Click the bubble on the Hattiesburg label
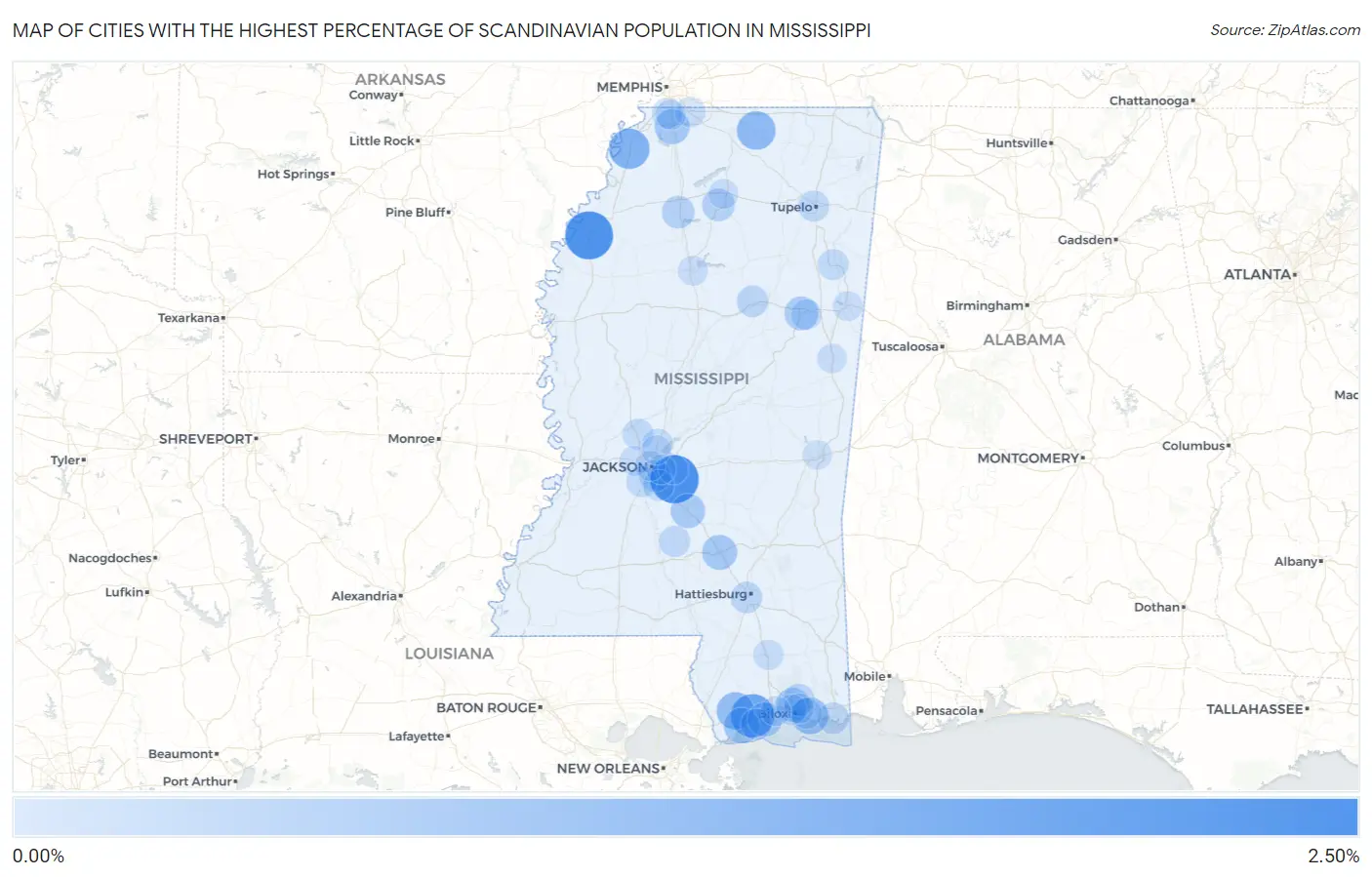Image resolution: width=1372 pixels, height=877 pixels. point(746,596)
